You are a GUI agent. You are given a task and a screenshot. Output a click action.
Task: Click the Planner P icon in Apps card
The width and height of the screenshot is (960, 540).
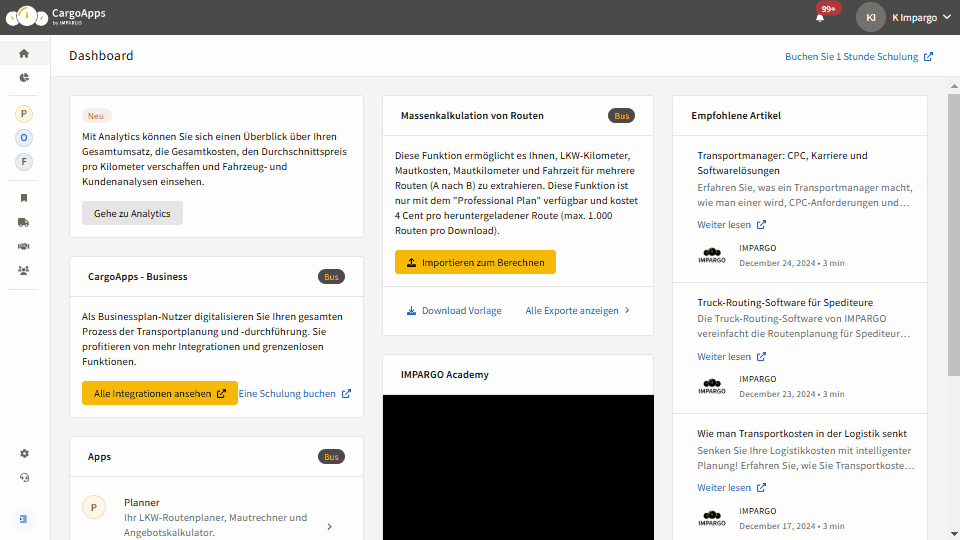click(x=94, y=507)
